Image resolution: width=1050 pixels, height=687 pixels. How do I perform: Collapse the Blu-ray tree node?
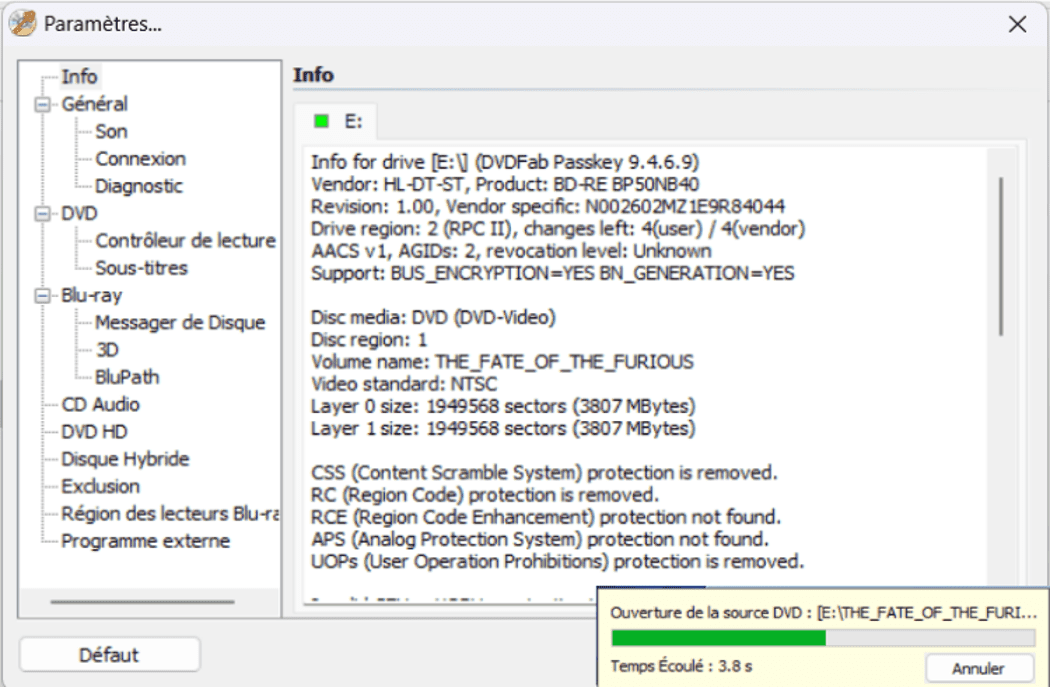(43, 295)
